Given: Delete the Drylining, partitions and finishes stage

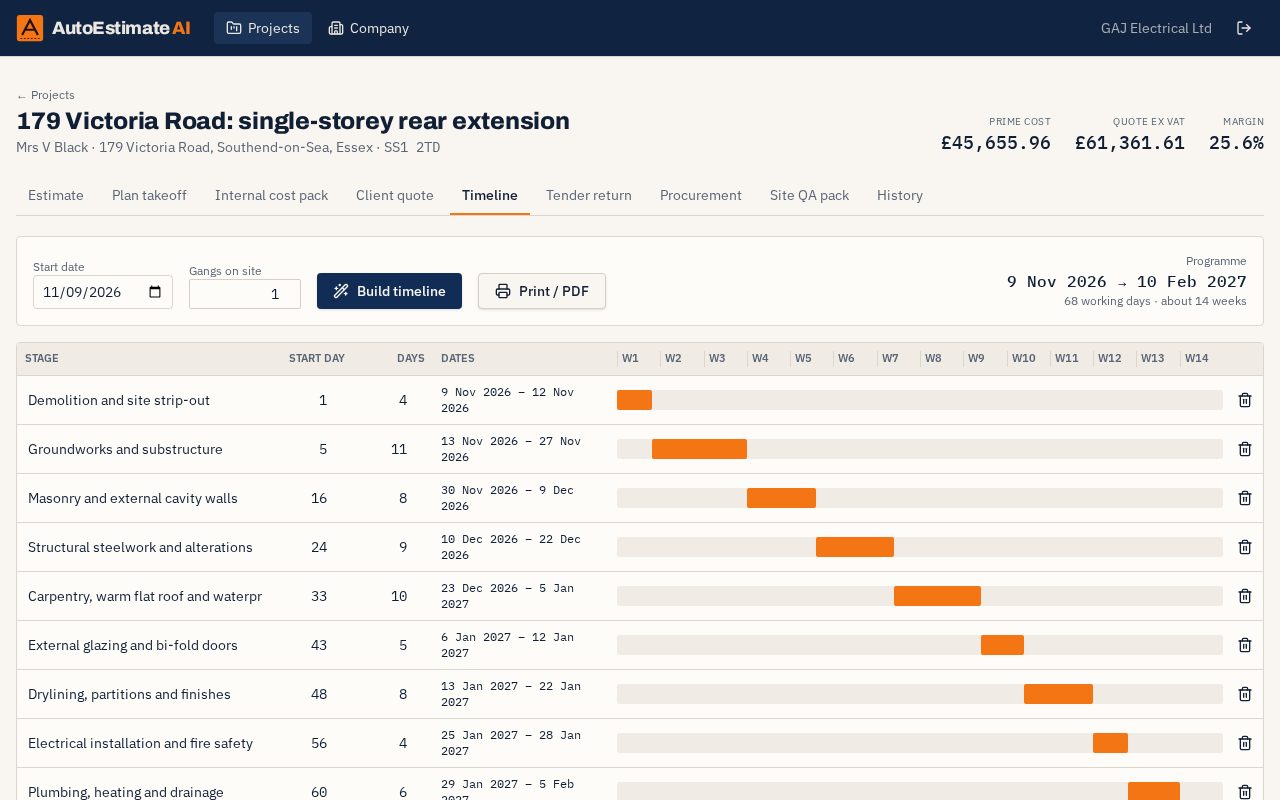Looking at the screenshot, I should (x=1245, y=694).
